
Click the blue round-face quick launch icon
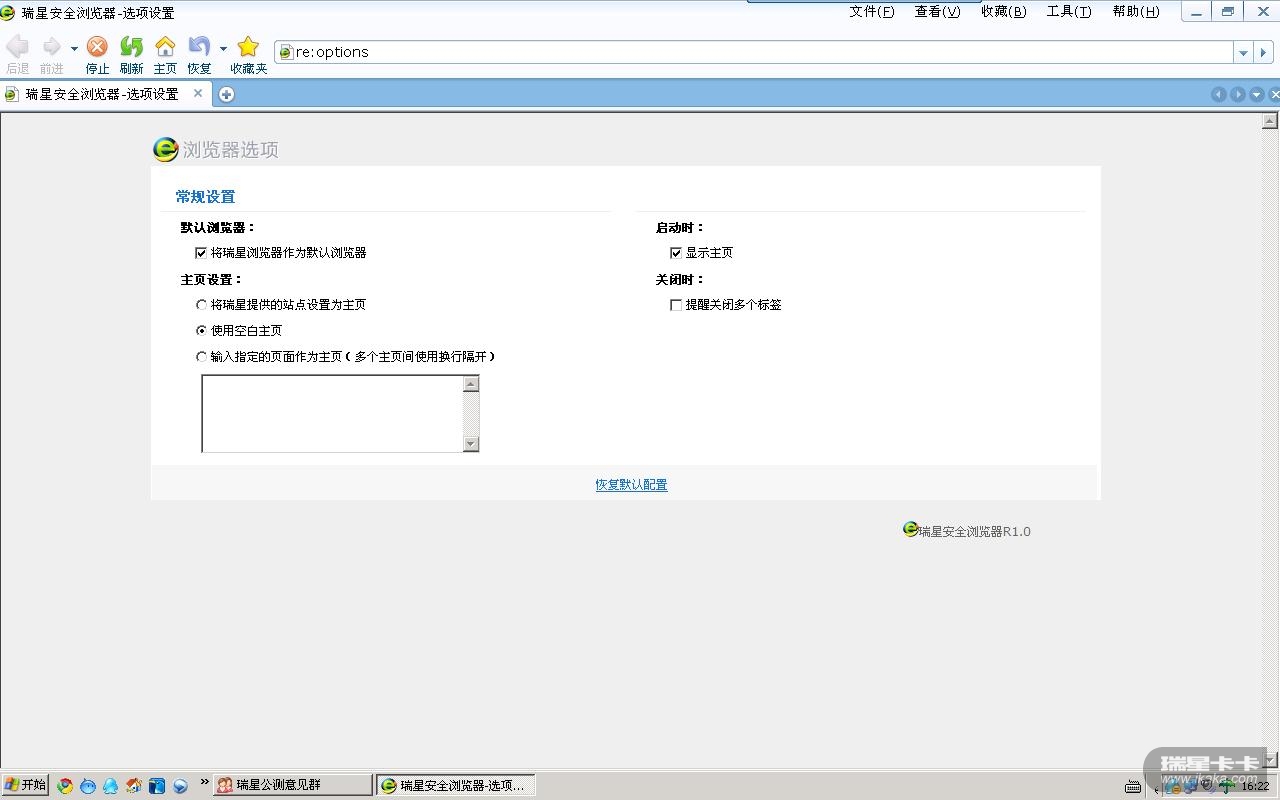(88, 786)
